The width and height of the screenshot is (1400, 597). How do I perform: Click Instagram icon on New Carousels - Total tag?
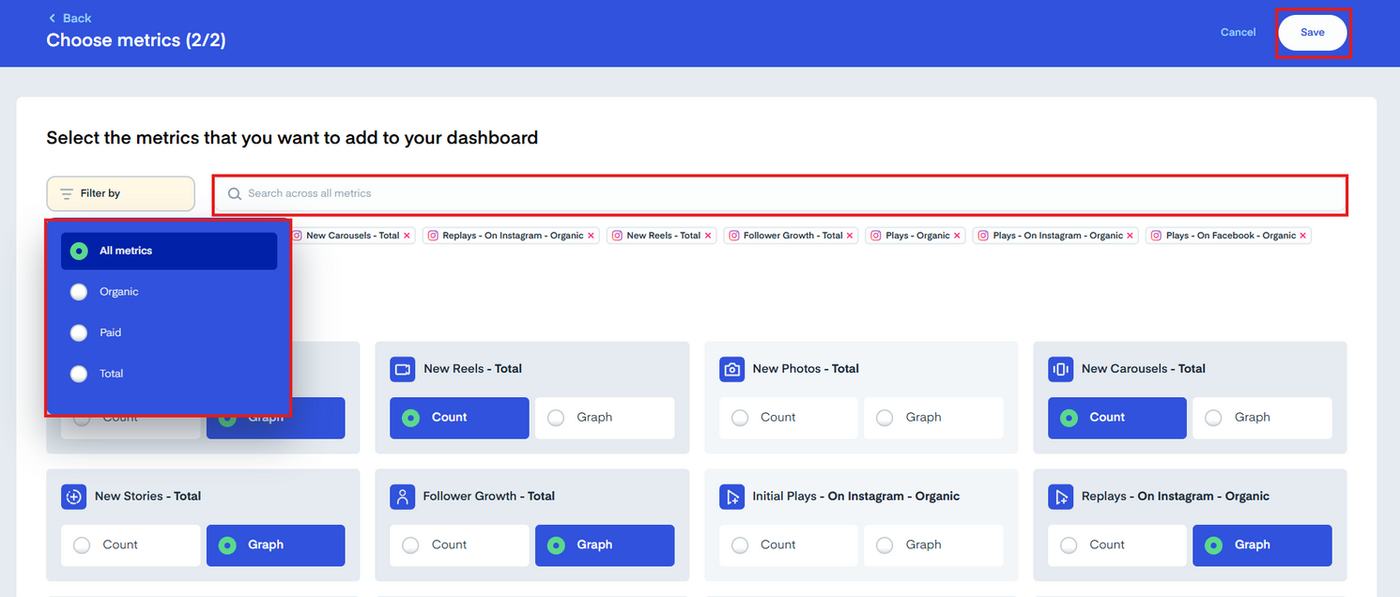tap(297, 236)
